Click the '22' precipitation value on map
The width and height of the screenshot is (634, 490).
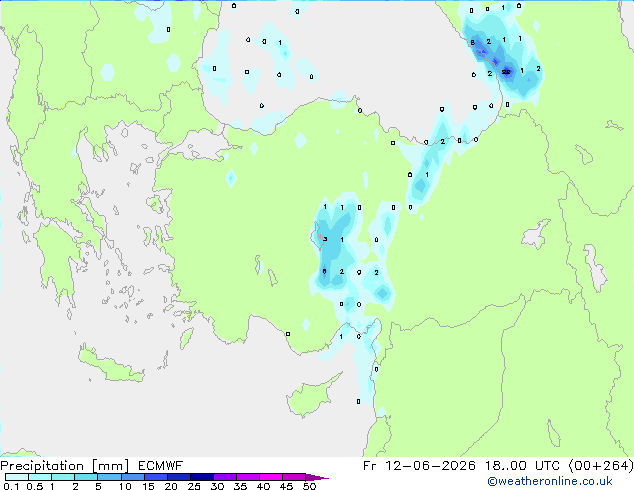point(506,72)
